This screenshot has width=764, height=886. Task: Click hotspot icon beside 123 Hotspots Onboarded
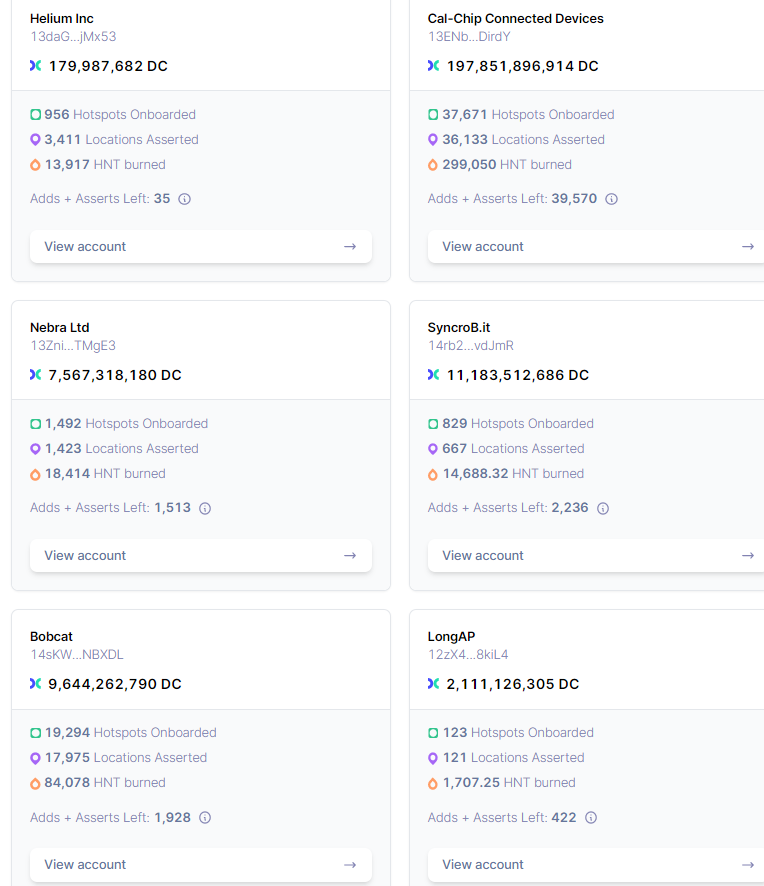[433, 733]
